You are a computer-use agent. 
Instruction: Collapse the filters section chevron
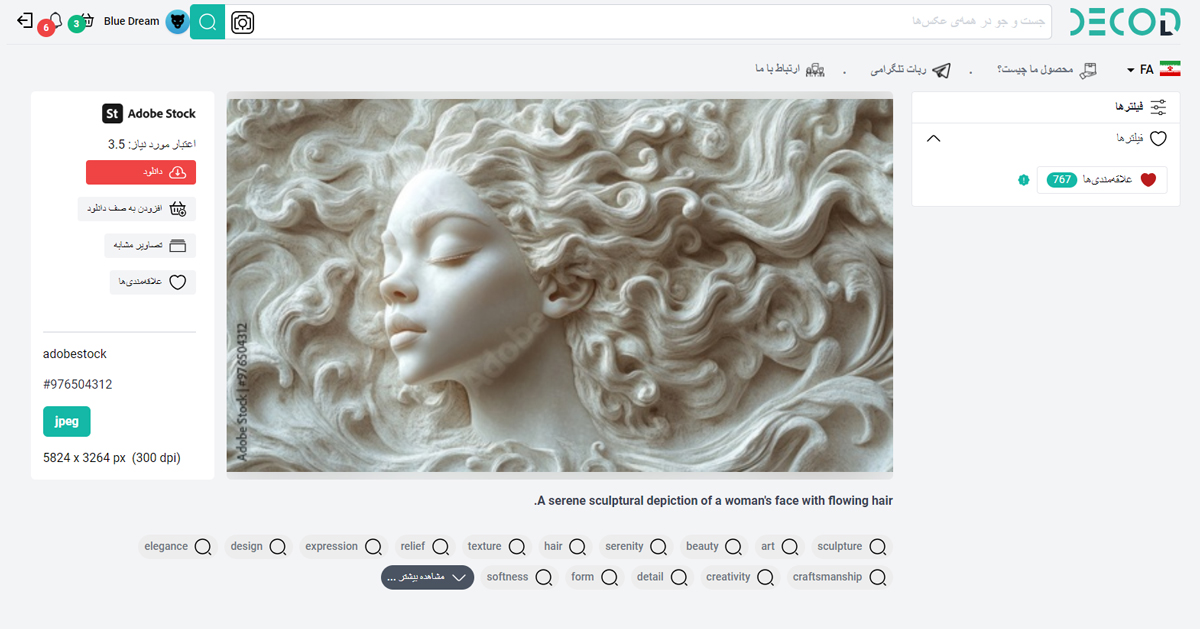(934, 138)
